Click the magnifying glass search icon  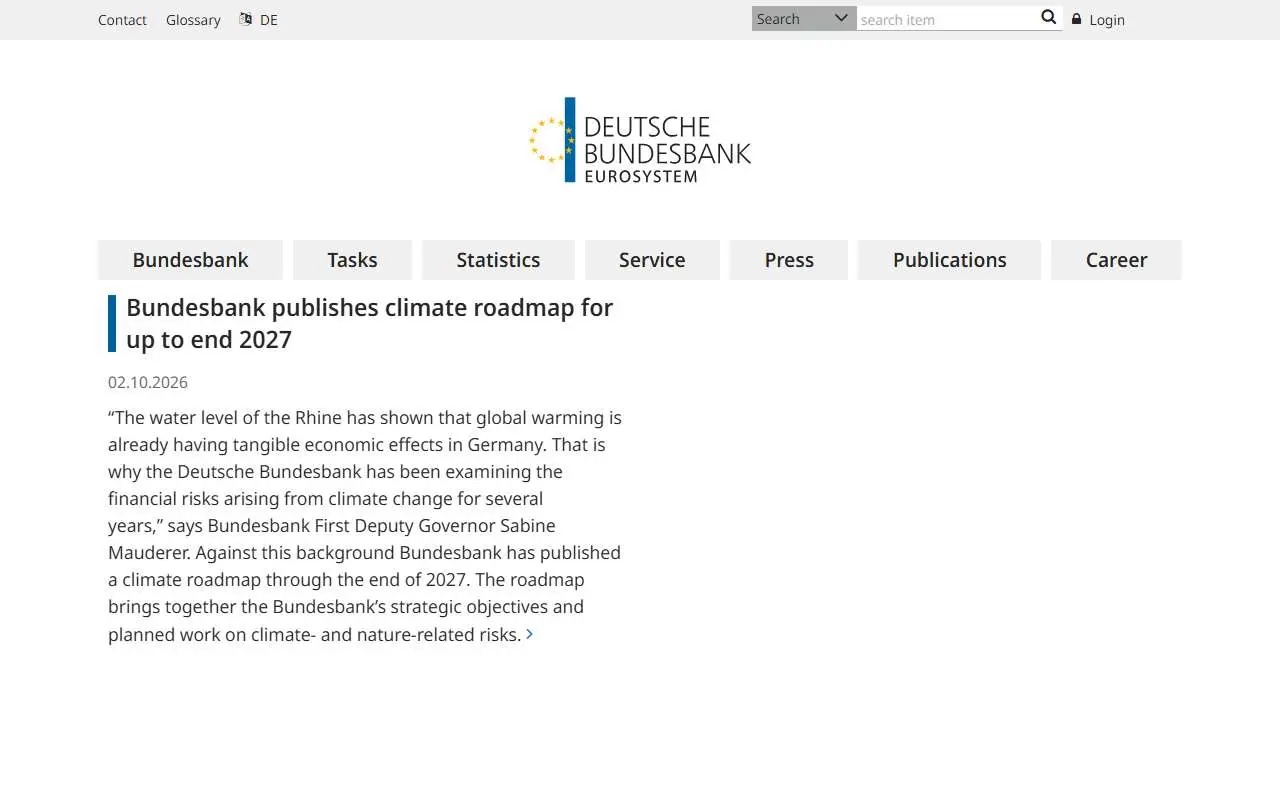(x=1048, y=17)
